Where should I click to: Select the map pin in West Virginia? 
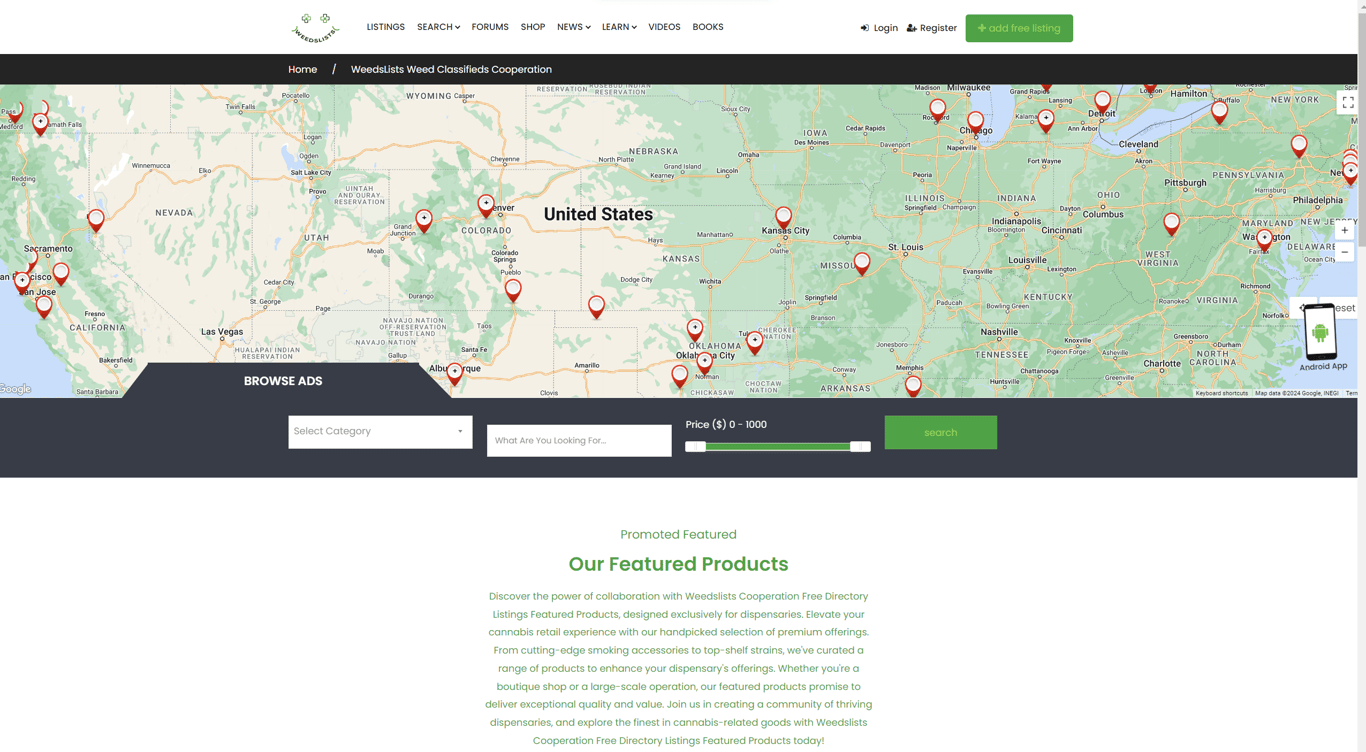[1171, 225]
